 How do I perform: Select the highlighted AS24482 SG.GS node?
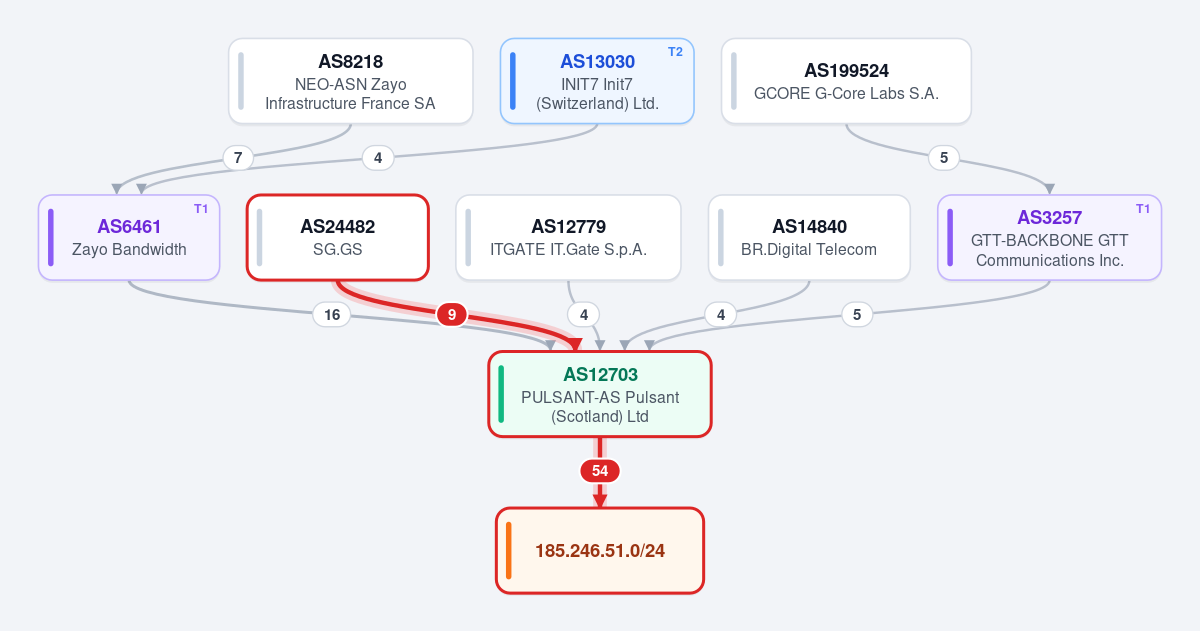(338, 238)
